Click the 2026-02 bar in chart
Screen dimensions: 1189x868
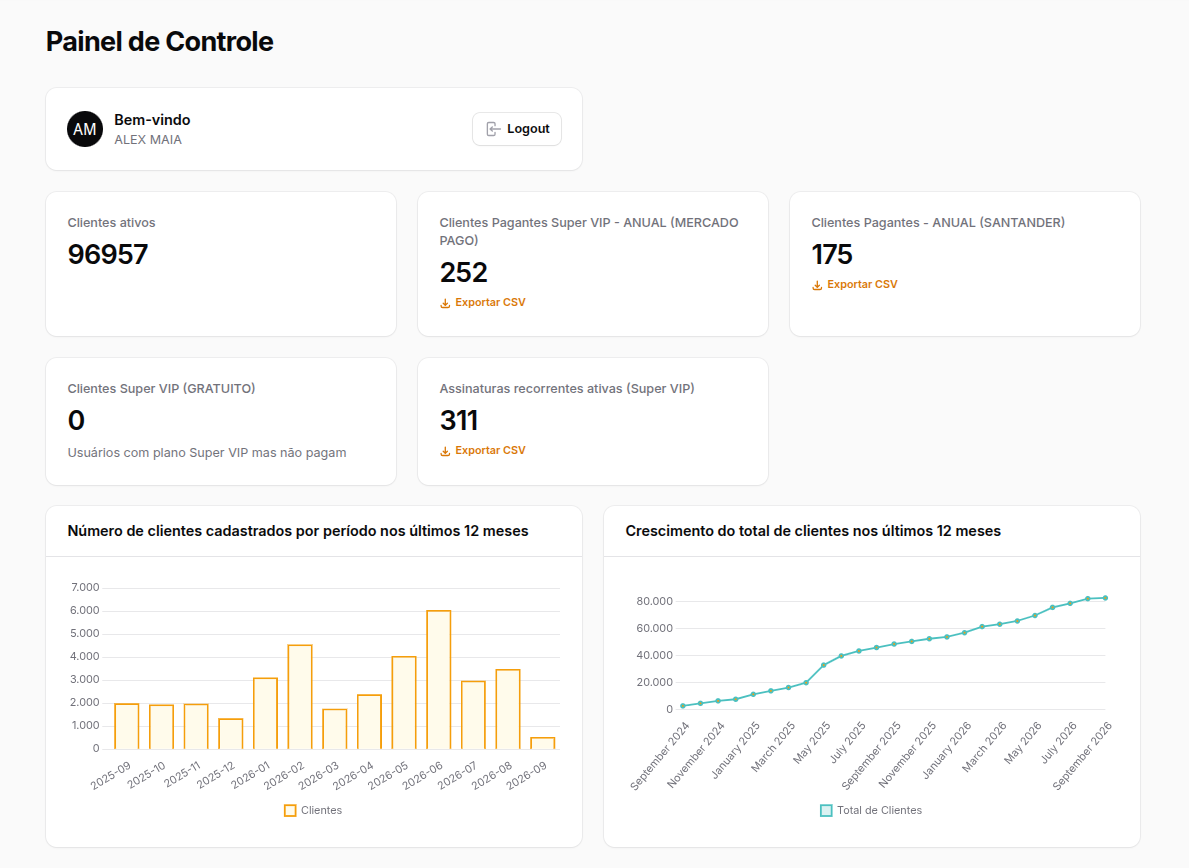[x=300, y=697]
